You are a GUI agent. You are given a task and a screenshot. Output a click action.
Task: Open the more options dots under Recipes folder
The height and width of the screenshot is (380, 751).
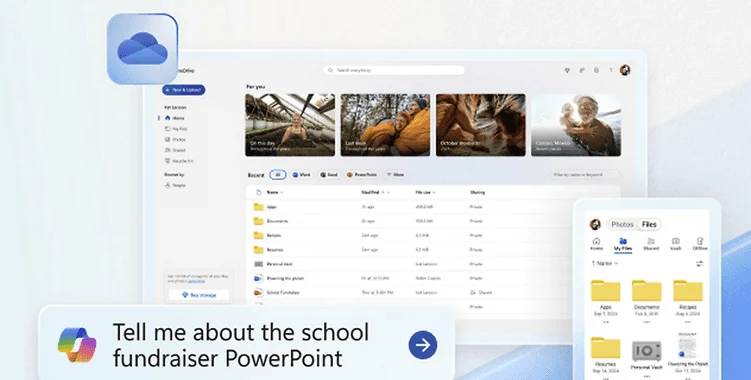pyautogui.click(x=688, y=322)
